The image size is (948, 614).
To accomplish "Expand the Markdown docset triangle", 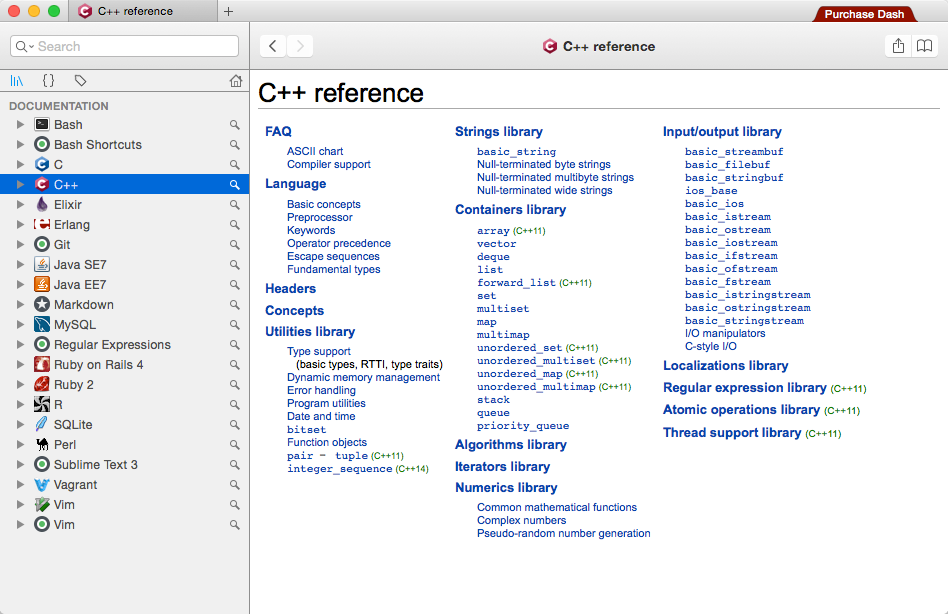I will pos(21,305).
